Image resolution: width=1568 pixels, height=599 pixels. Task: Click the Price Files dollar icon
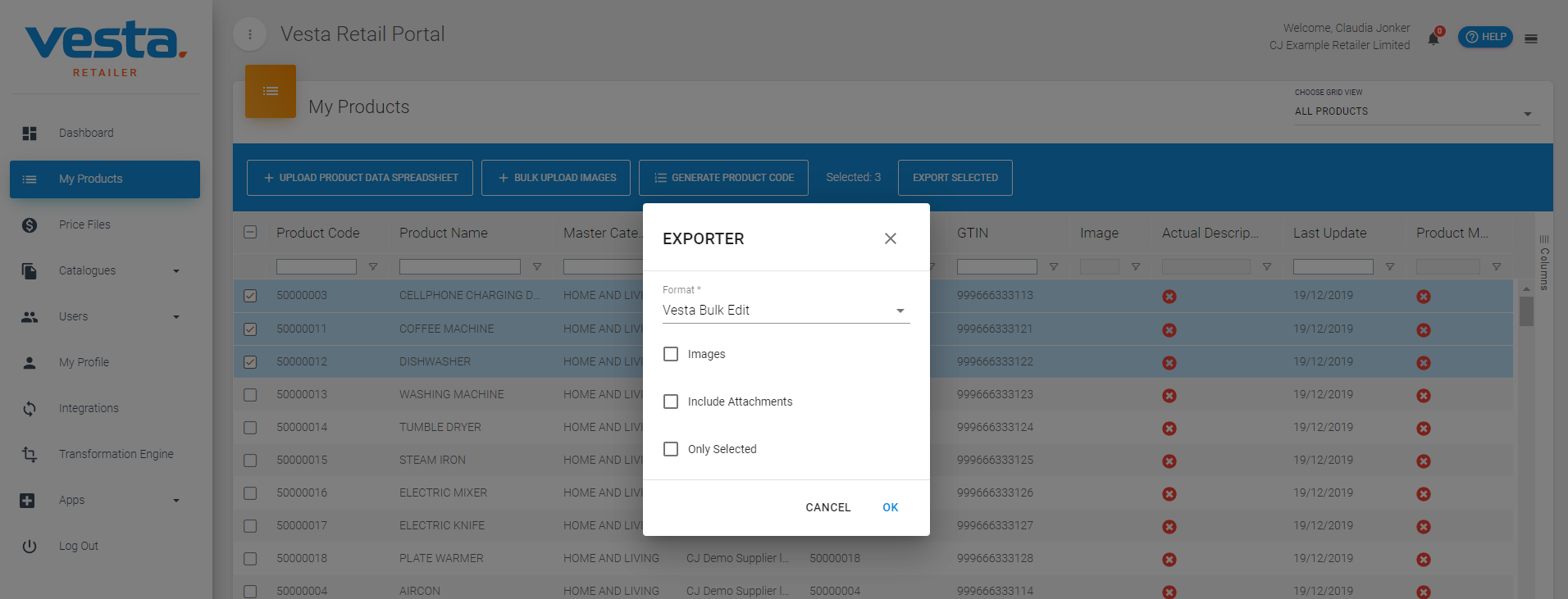pos(30,225)
